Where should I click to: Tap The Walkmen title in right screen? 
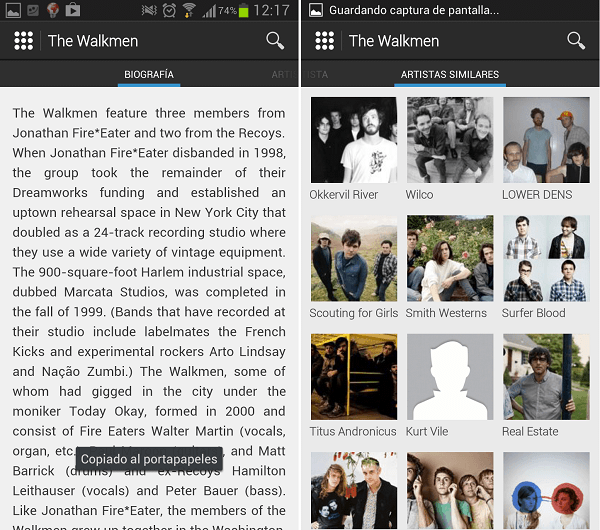[x=394, y=41]
